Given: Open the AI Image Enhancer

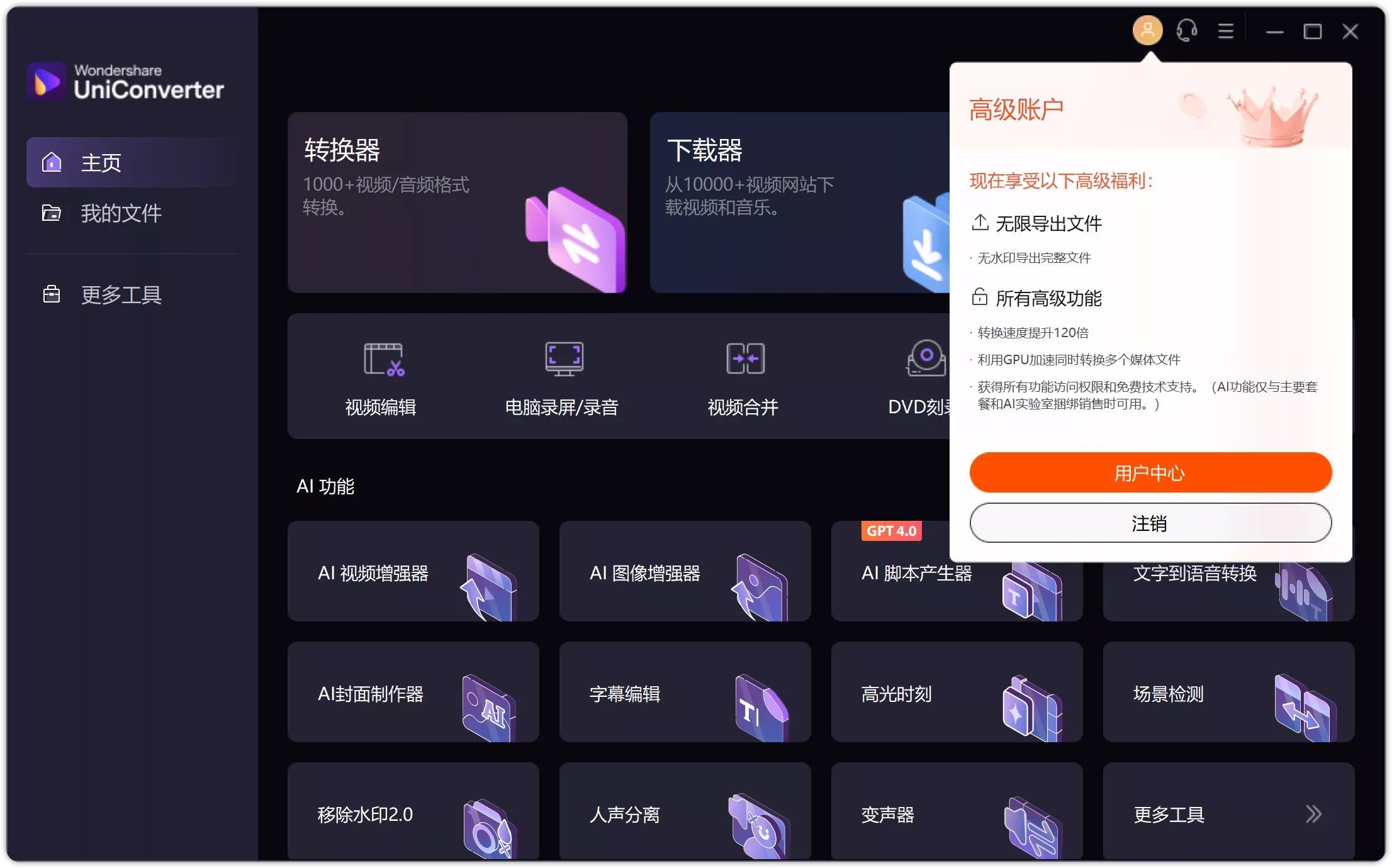Looking at the screenshot, I should point(685,571).
